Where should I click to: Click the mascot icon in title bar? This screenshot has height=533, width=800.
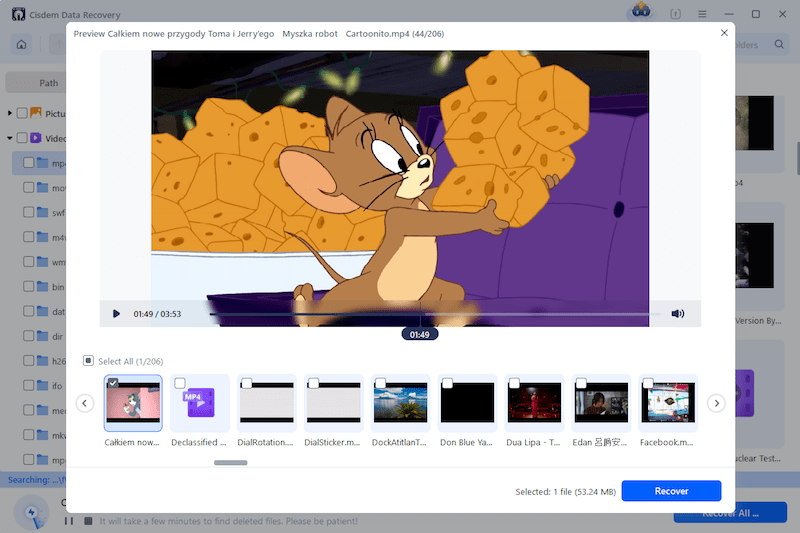[x=641, y=11]
